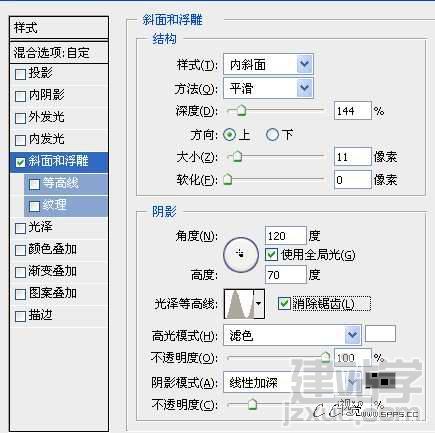
Task: Click the 样式 header in left panel
Action: pyautogui.click(x=59, y=28)
